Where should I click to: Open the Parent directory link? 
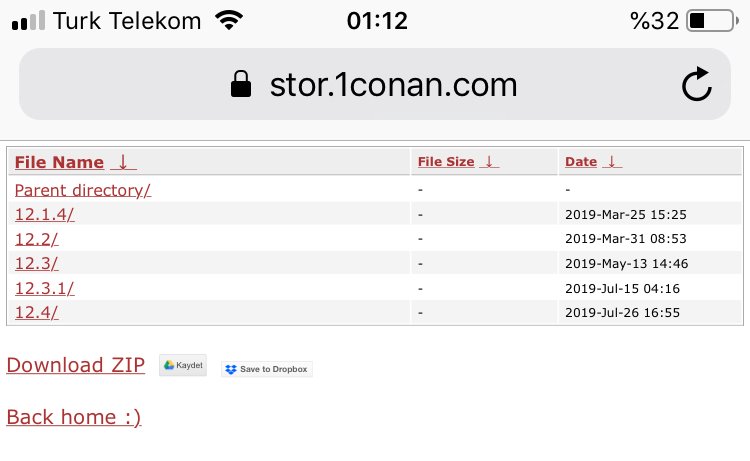pyautogui.click(x=82, y=189)
